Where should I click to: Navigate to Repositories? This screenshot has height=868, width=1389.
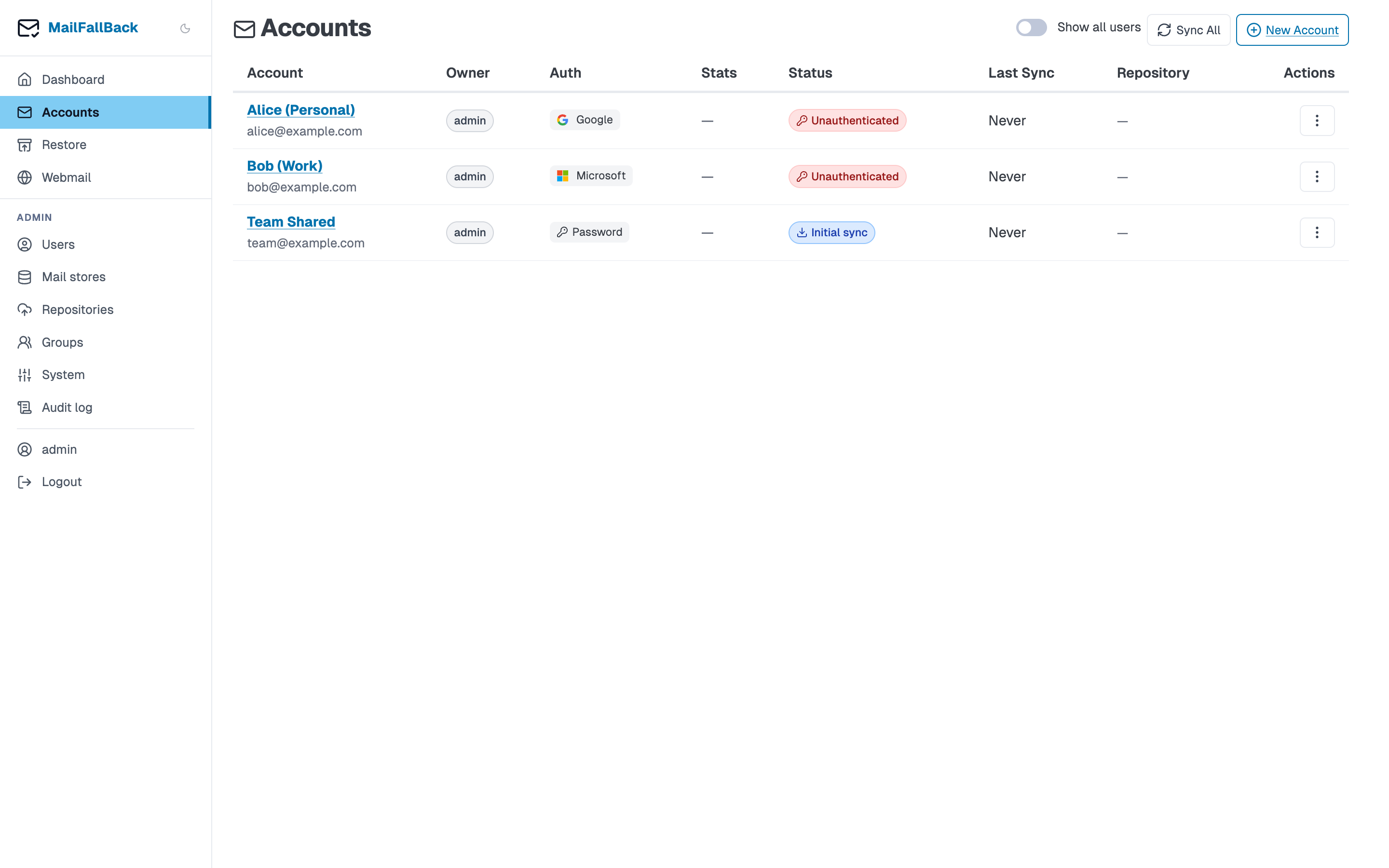106,310
